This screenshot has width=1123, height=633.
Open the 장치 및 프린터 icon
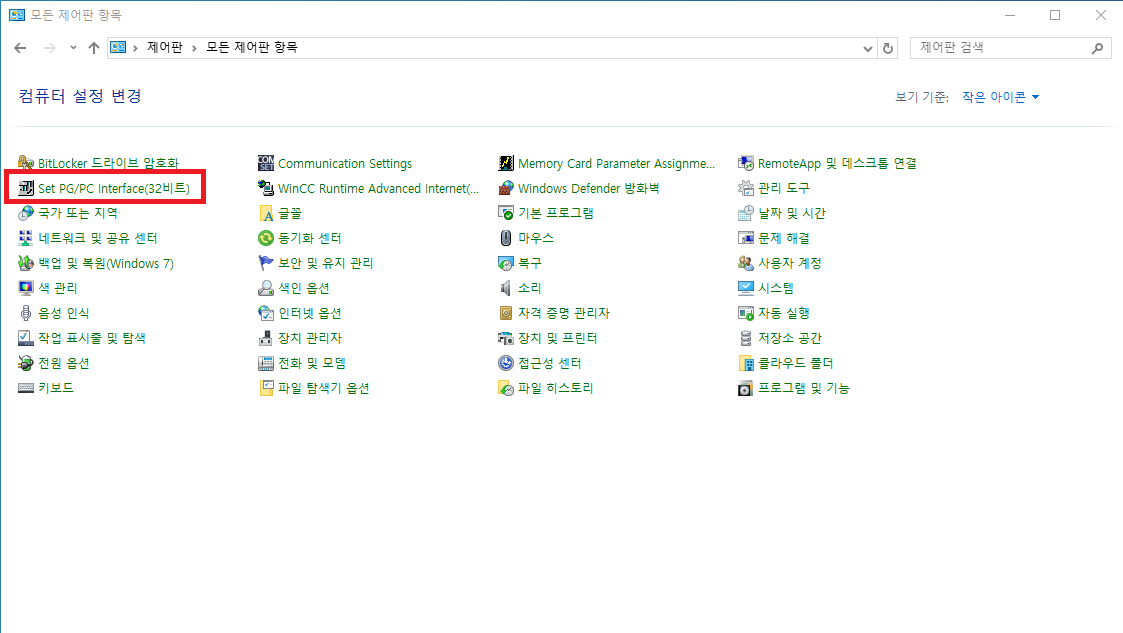point(506,338)
